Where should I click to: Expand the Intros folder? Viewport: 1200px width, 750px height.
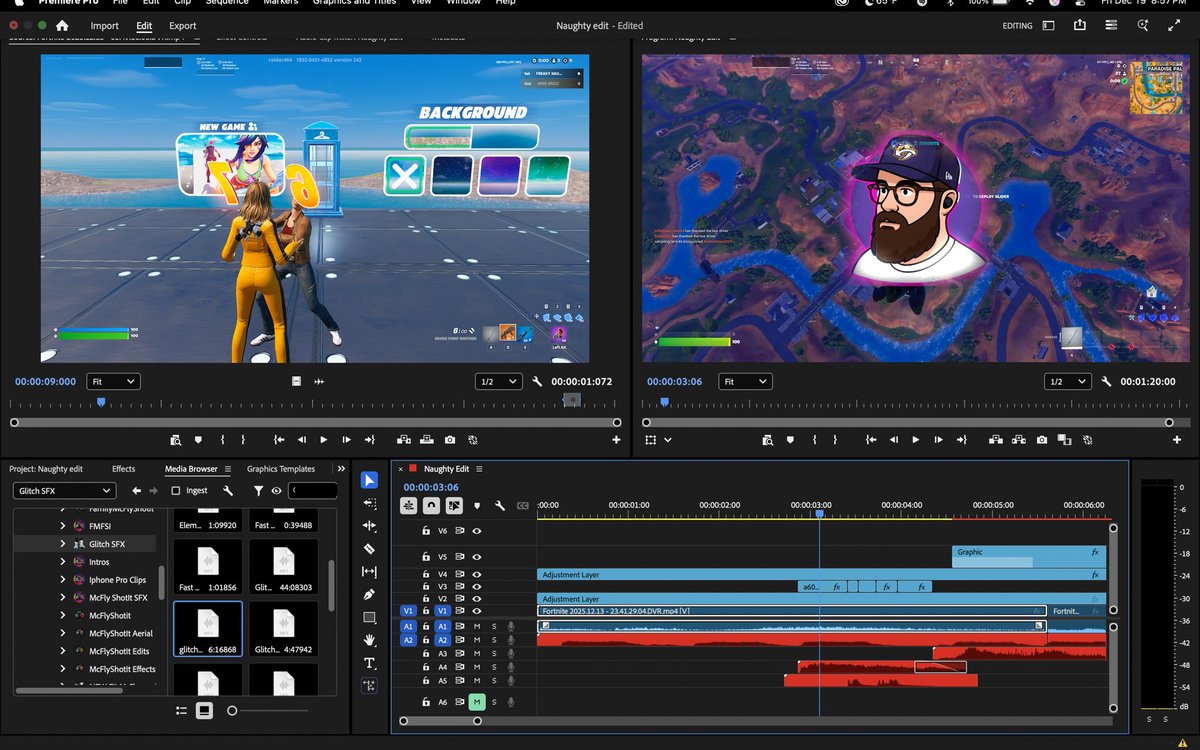point(63,562)
